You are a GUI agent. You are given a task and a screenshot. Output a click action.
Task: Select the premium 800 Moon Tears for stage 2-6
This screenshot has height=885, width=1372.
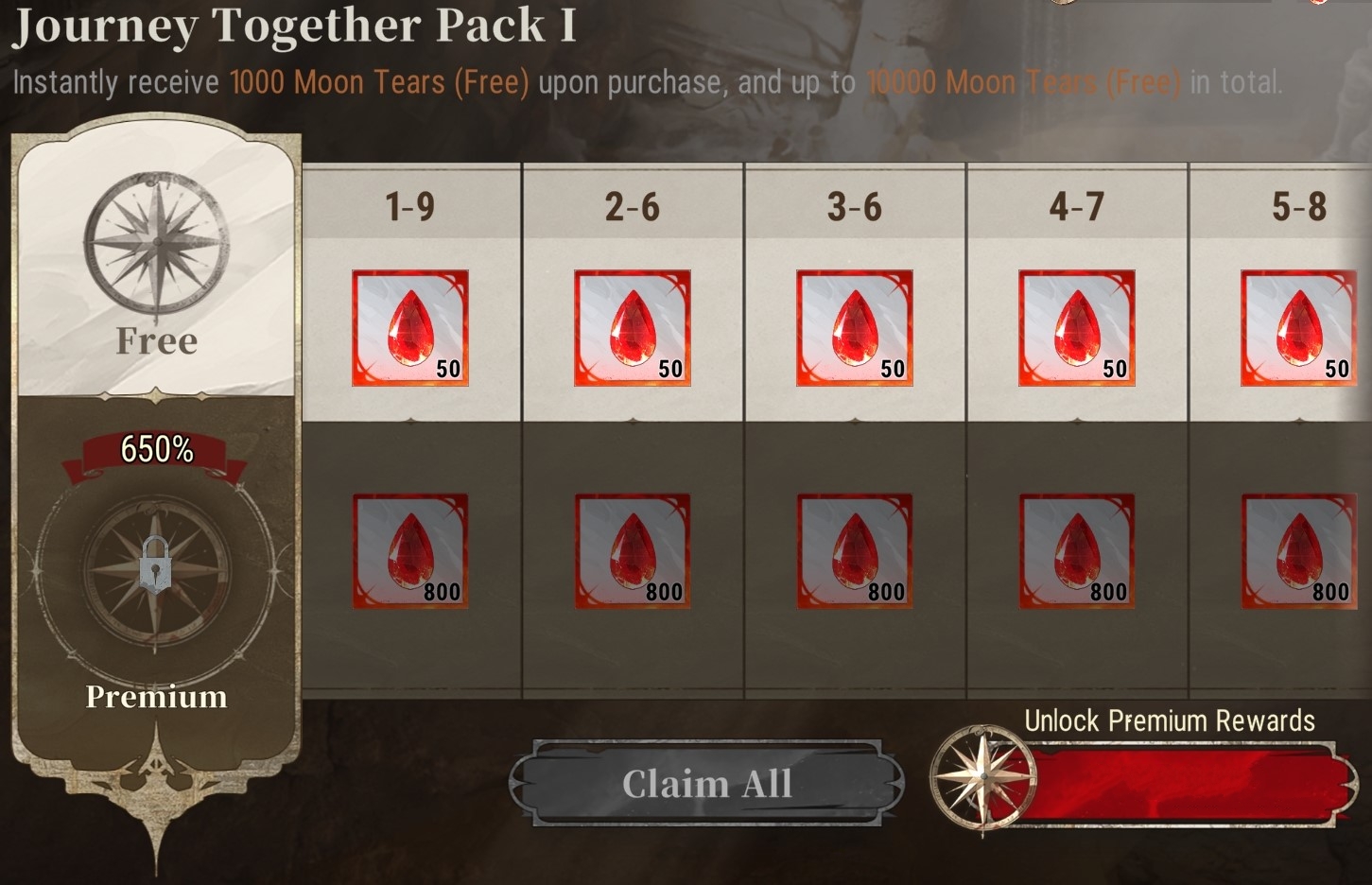click(x=633, y=551)
